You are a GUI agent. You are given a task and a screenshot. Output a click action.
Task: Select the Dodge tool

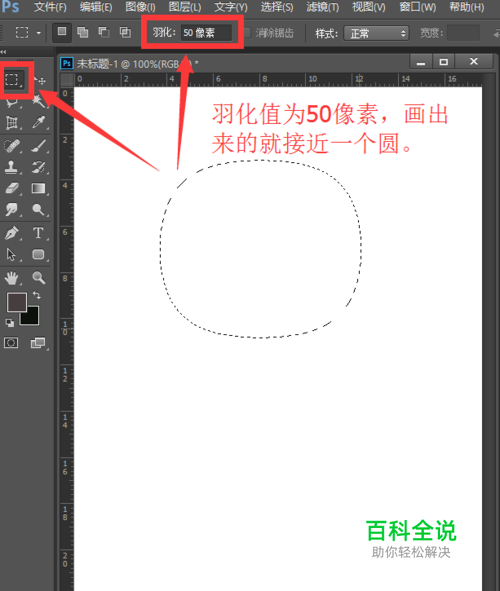coord(38,209)
